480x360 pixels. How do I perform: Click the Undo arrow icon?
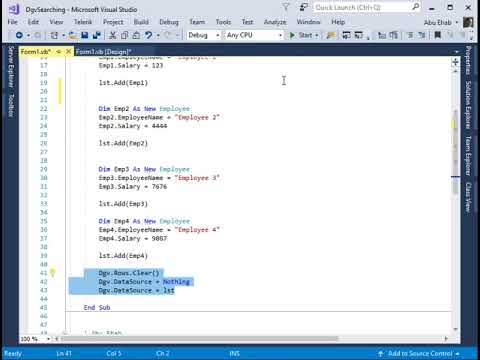[x=149, y=35]
